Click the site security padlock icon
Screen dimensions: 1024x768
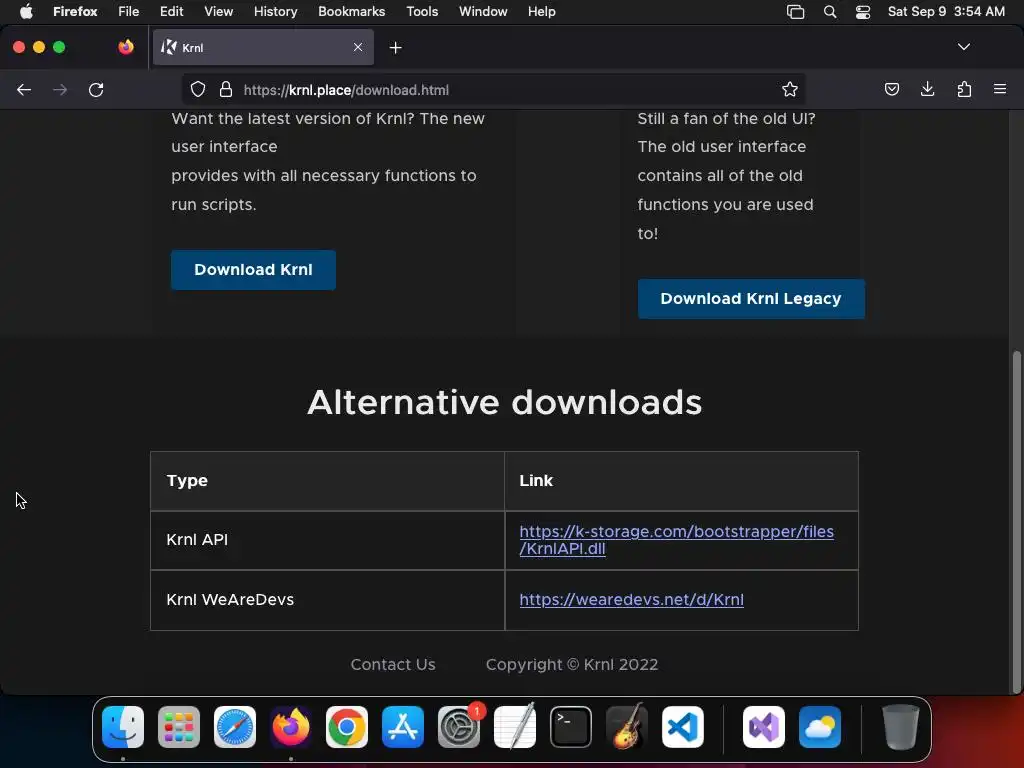pos(226,89)
